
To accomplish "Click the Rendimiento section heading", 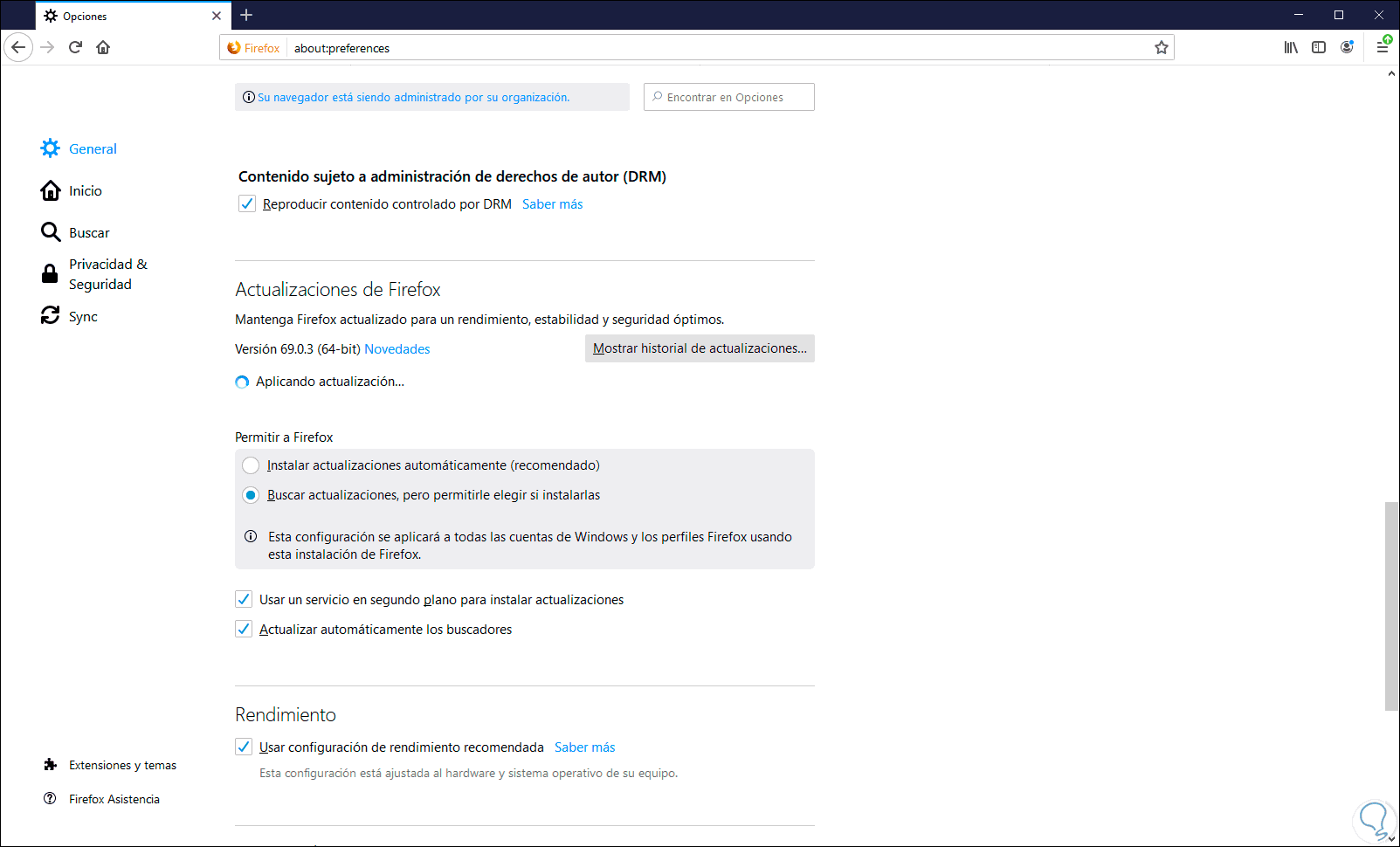I will click(x=286, y=714).
